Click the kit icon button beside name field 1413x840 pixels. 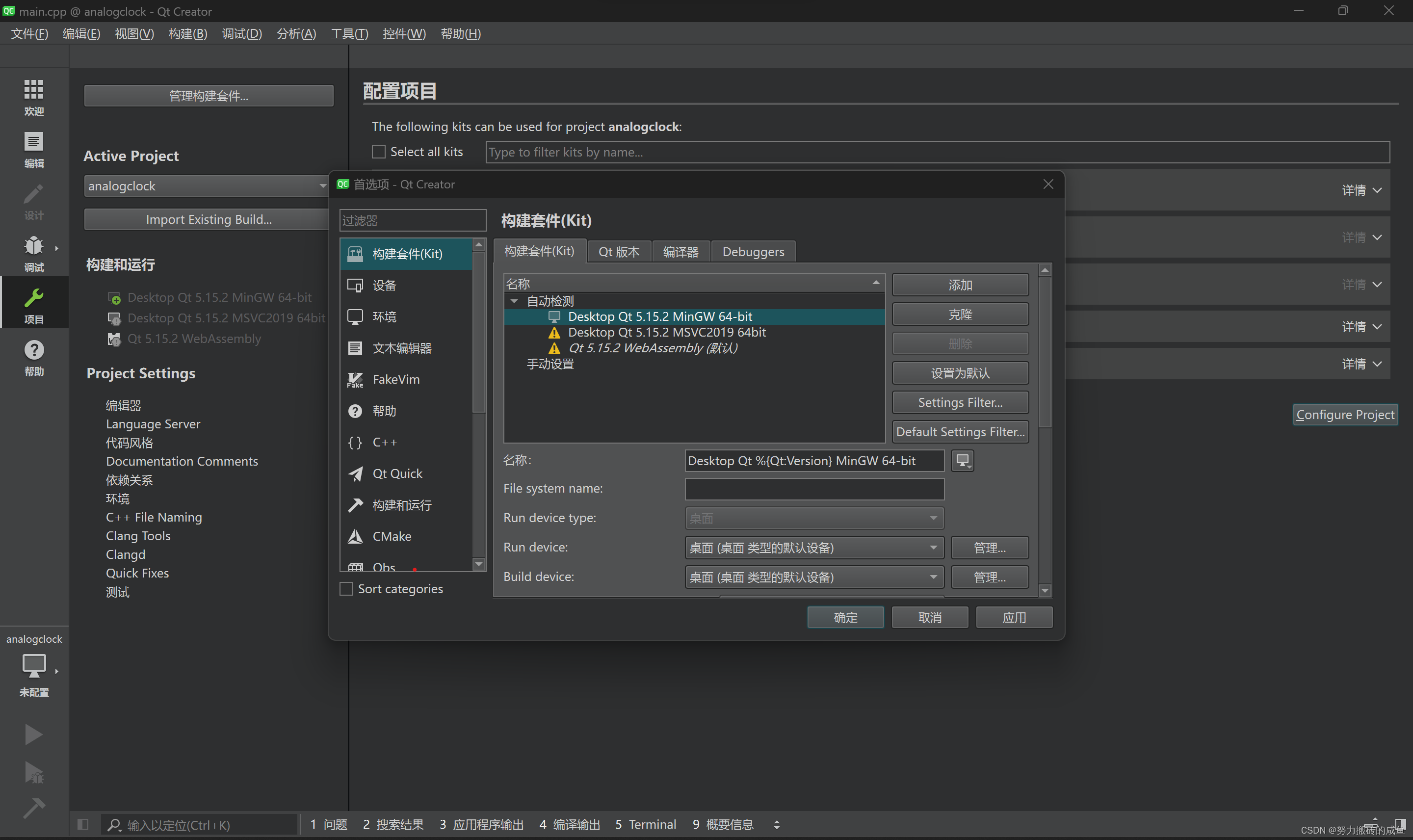962,461
